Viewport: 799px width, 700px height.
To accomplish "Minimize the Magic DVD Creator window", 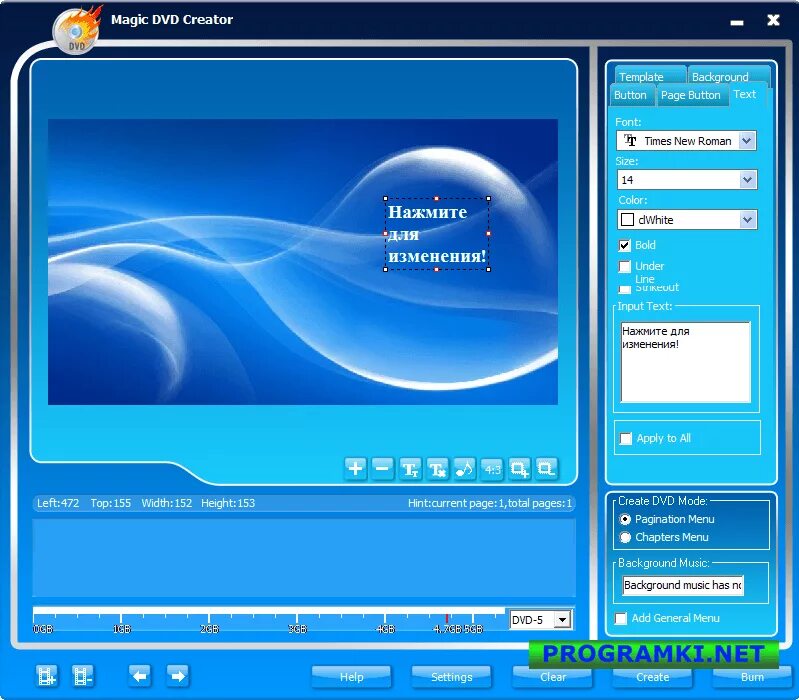I will (736, 22).
